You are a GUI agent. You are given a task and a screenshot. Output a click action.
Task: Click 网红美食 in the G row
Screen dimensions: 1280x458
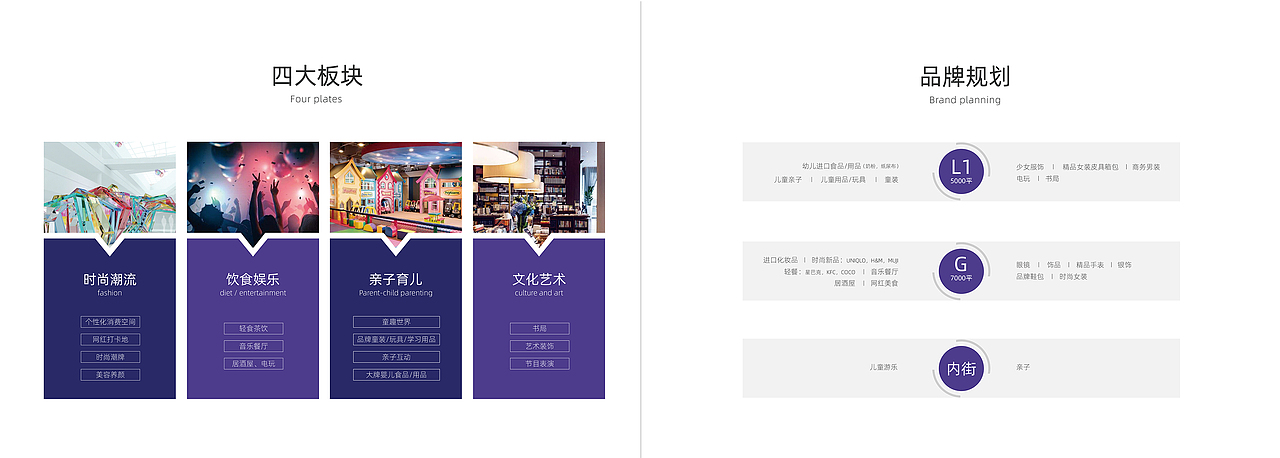884,283
